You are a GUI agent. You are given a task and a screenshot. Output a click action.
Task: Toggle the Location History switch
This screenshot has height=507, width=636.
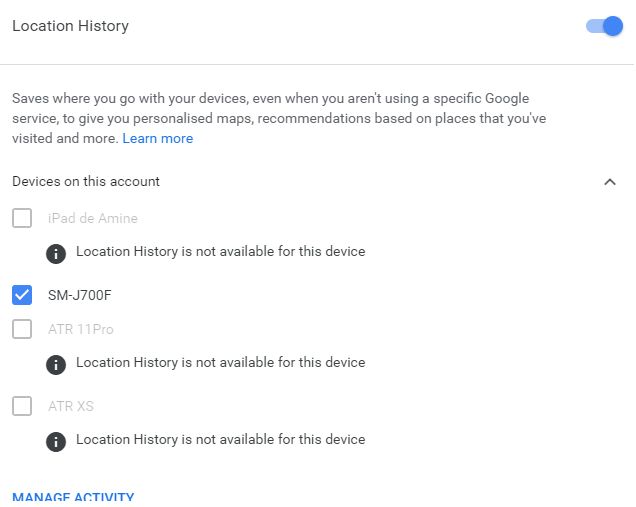tap(604, 26)
